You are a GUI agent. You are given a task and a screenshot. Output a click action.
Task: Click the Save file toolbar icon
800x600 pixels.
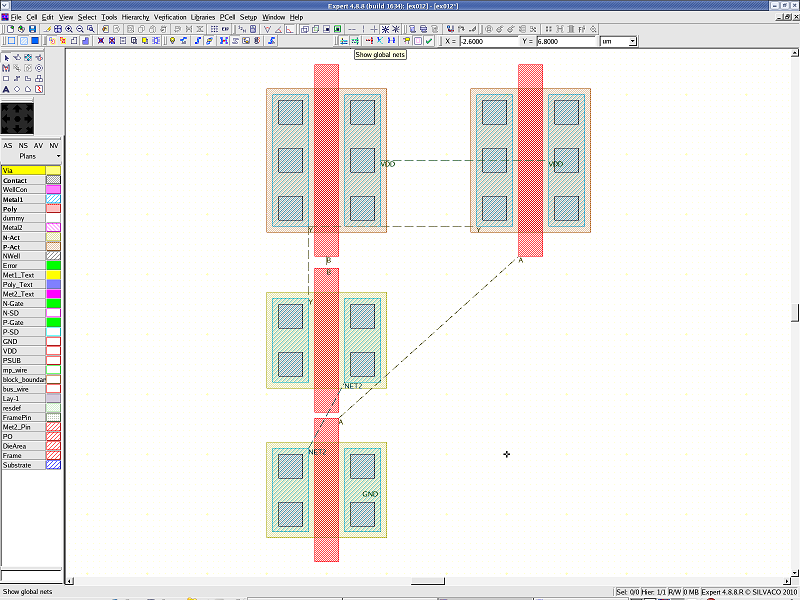[33, 29]
